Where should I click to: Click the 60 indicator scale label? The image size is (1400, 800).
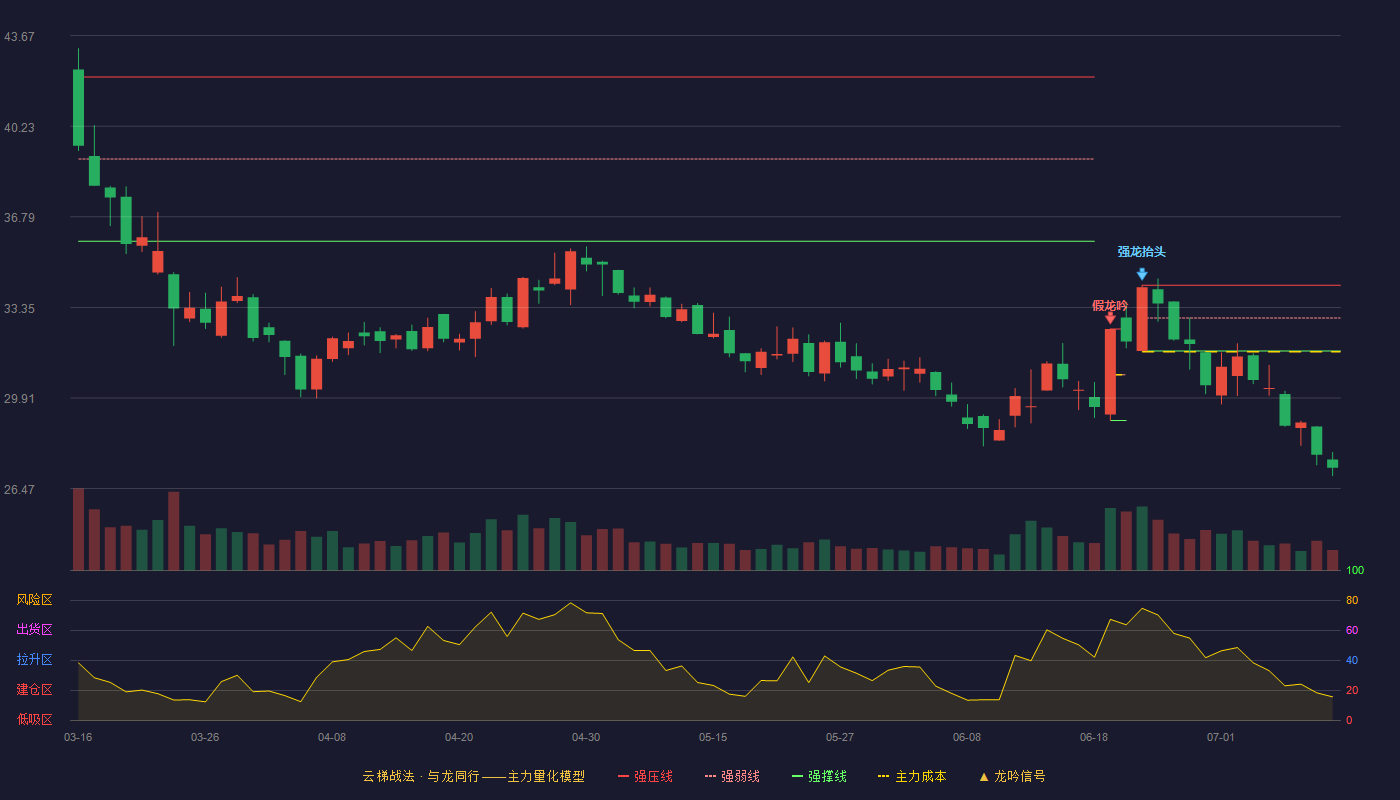point(1352,631)
